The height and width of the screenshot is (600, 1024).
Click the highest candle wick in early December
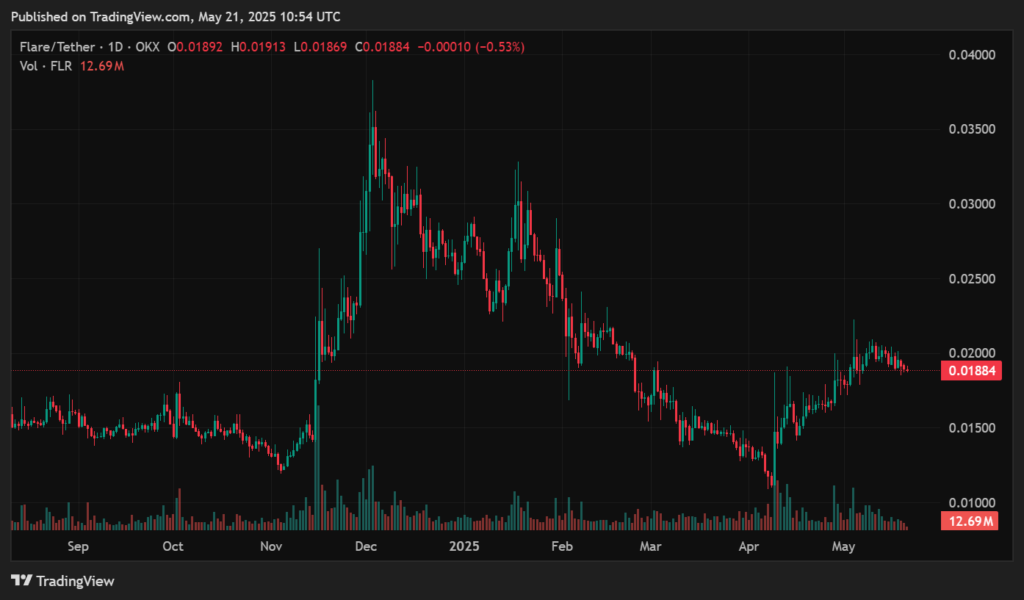click(x=373, y=90)
